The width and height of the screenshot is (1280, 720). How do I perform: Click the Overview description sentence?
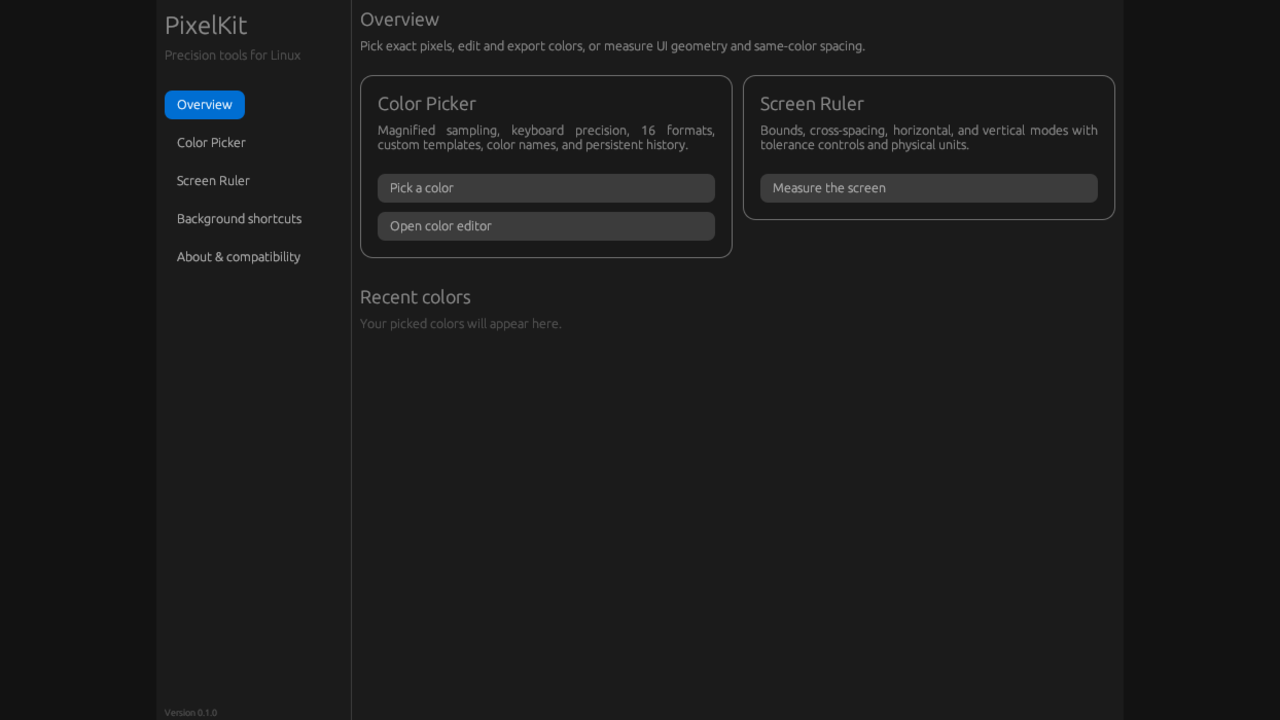612,46
